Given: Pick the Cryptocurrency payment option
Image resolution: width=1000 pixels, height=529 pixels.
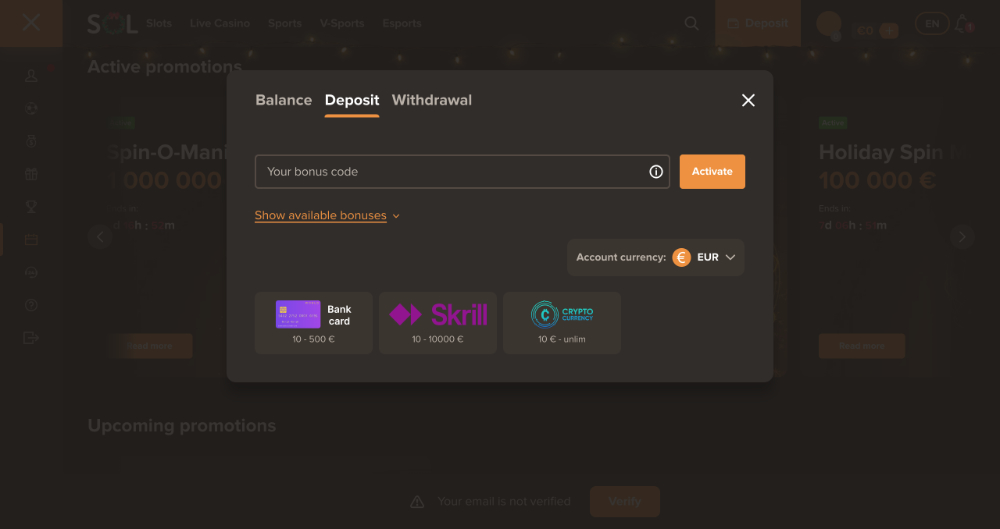Looking at the screenshot, I should 561,322.
